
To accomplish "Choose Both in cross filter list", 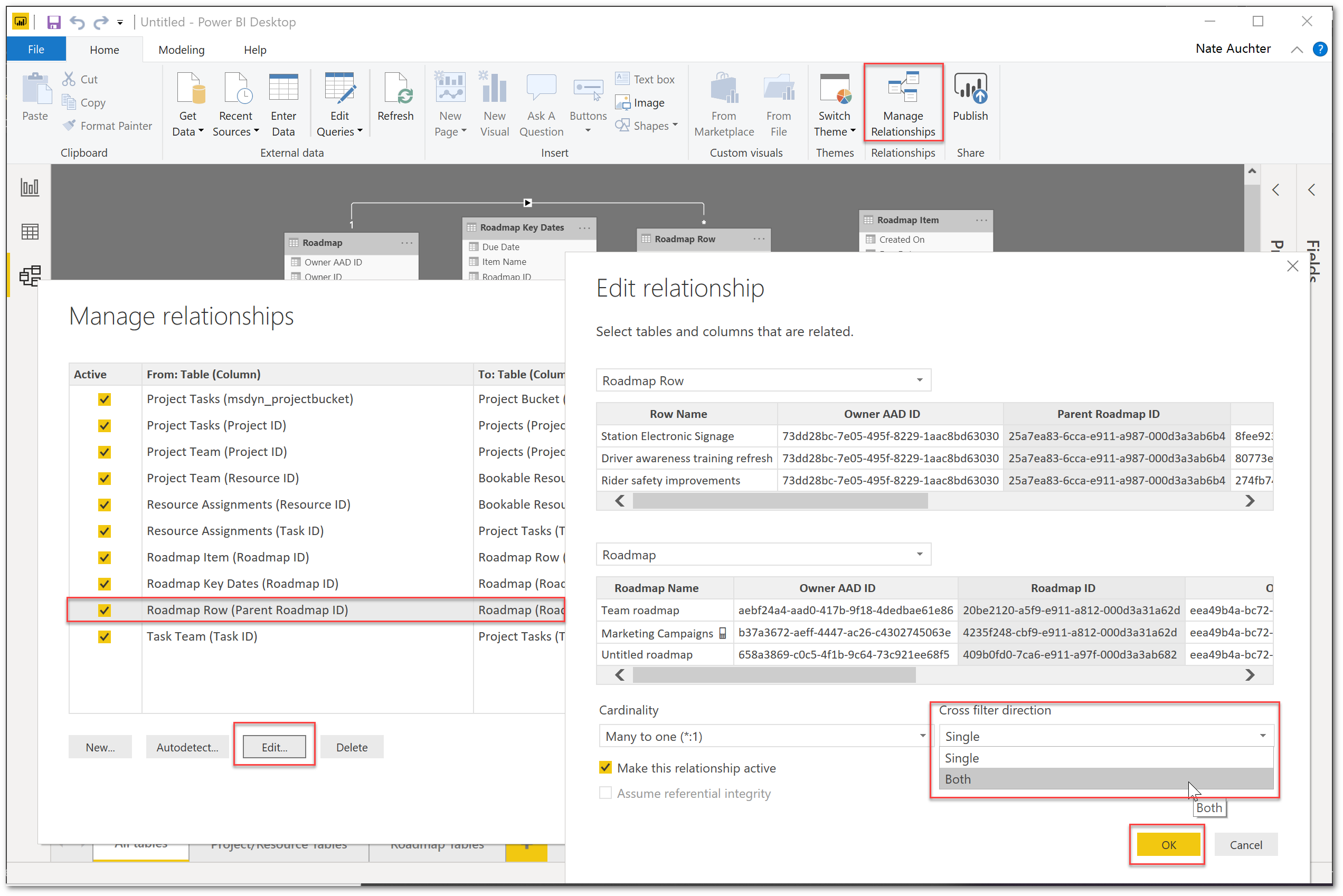I will pos(1106,779).
